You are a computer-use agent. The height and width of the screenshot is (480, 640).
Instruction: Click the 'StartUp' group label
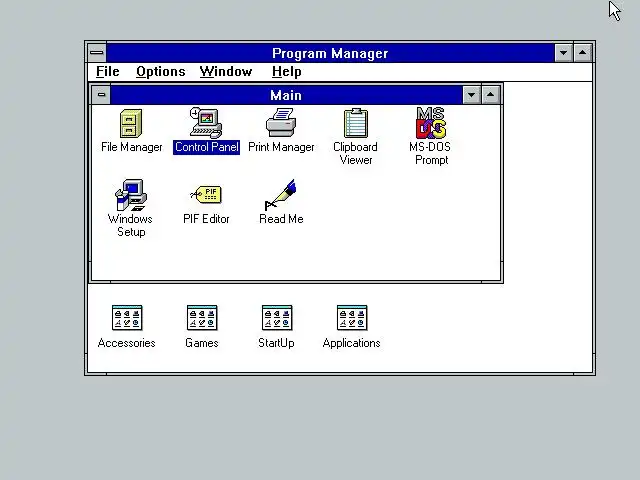[276, 343]
